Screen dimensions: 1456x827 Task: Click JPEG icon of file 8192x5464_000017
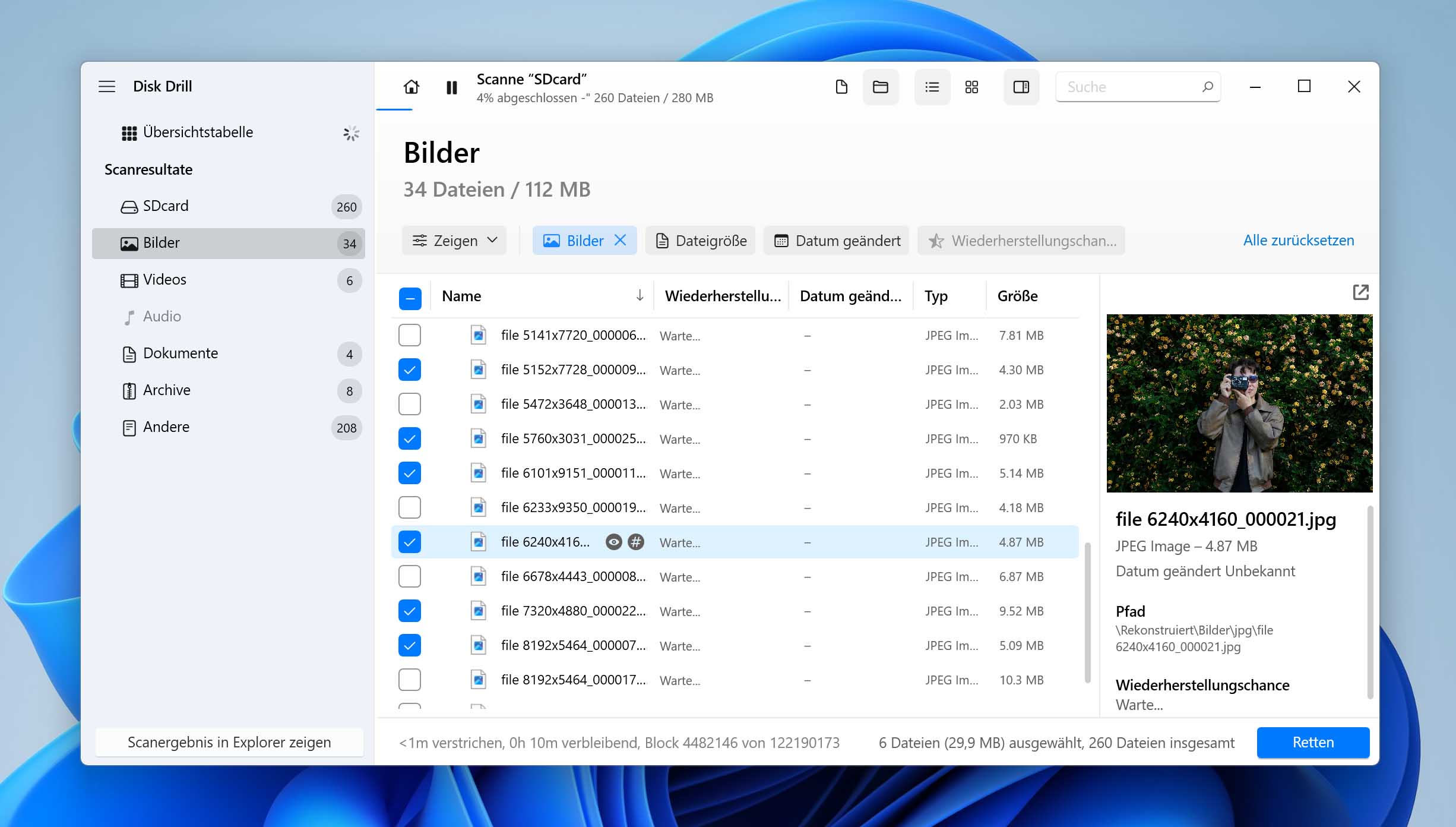[x=478, y=680]
